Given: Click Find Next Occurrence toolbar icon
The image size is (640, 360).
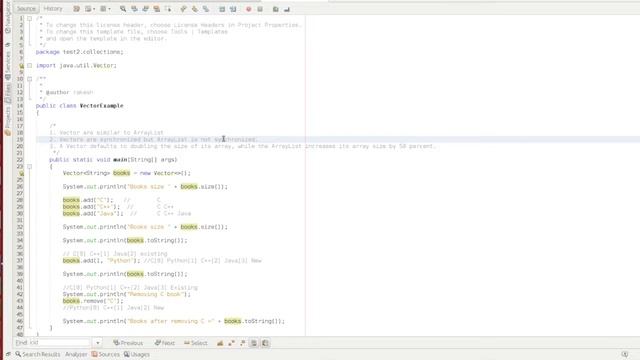Looking at the screenshot, I should [146, 9].
